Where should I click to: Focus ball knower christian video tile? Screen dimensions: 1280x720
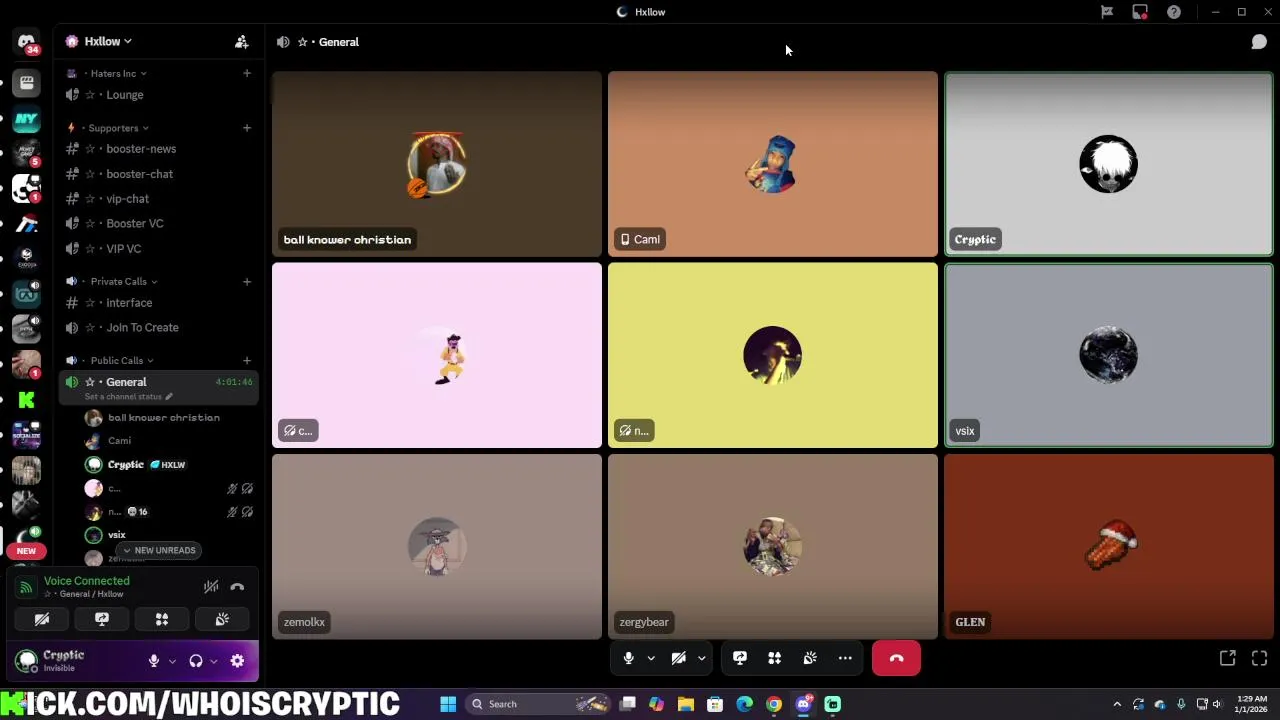pyautogui.click(x=437, y=164)
